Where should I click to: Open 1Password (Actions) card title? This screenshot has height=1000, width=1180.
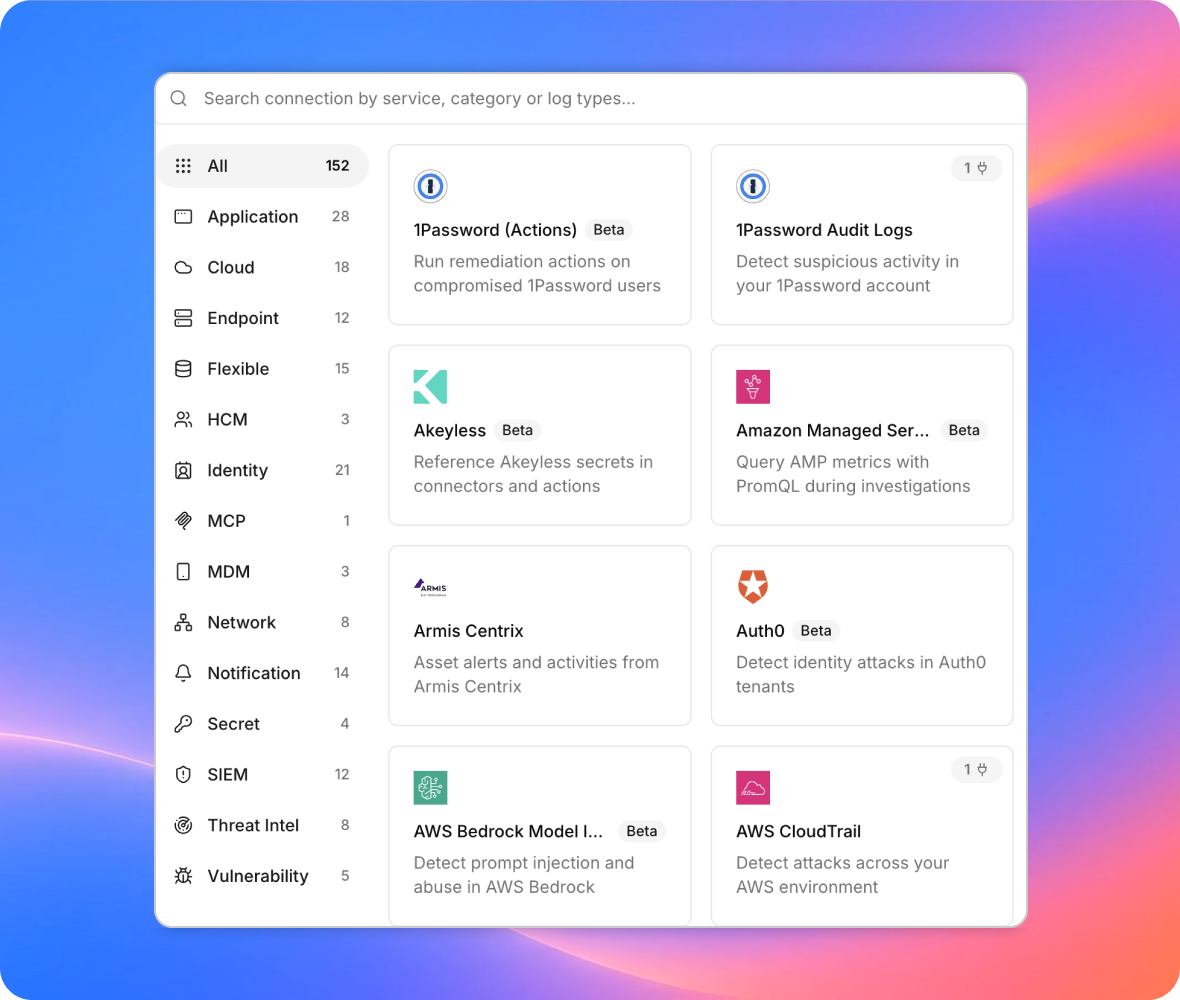pyautogui.click(x=495, y=230)
